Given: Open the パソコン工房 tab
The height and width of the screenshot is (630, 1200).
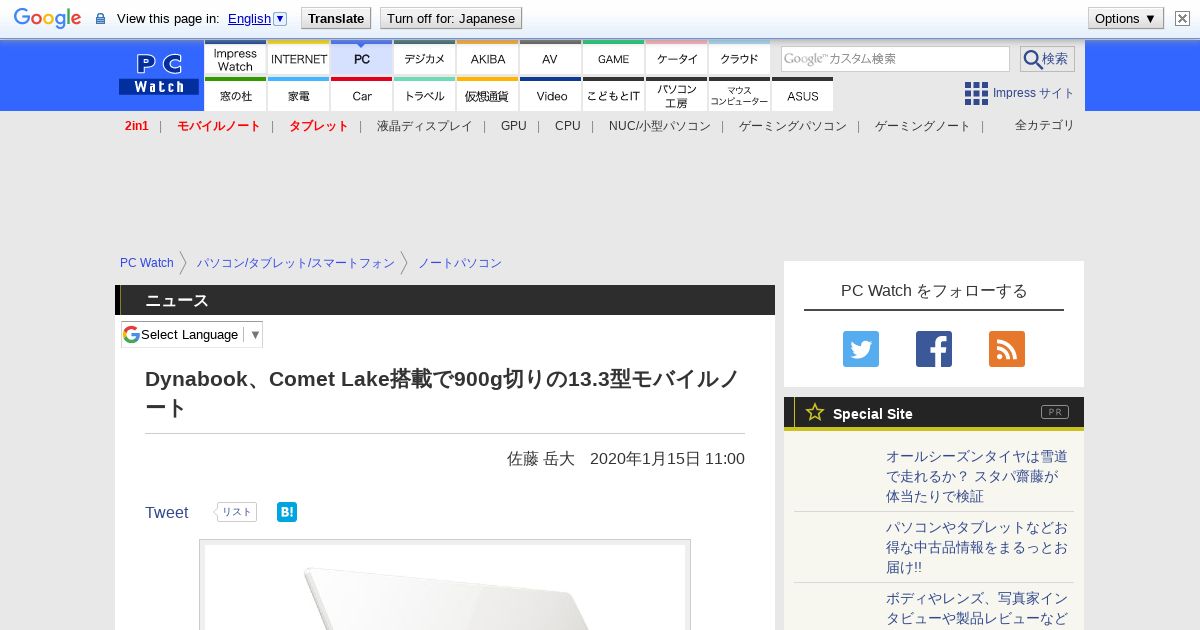Looking at the screenshot, I should [677, 95].
